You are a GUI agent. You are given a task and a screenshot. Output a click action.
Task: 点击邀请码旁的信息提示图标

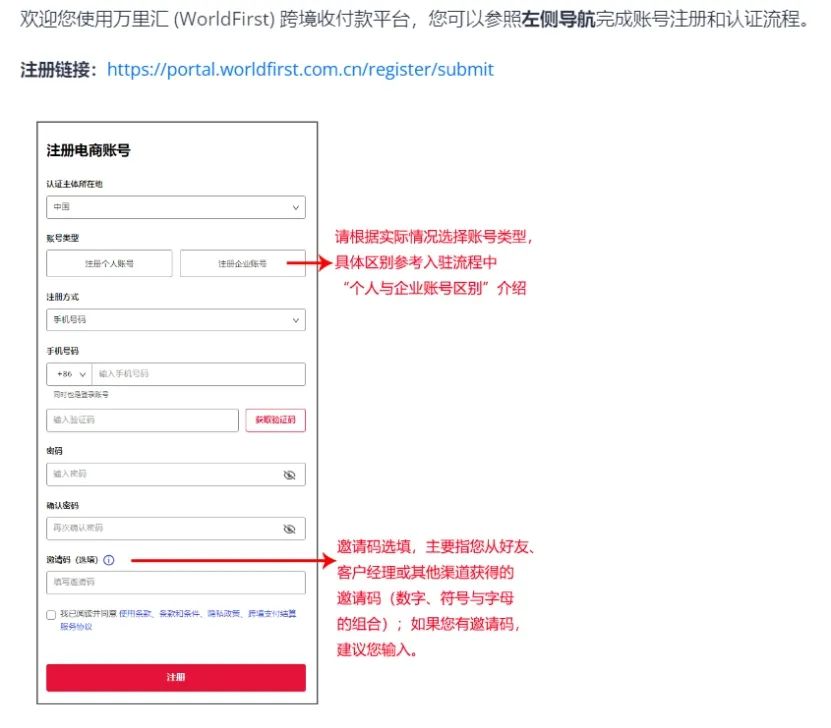click(109, 560)
